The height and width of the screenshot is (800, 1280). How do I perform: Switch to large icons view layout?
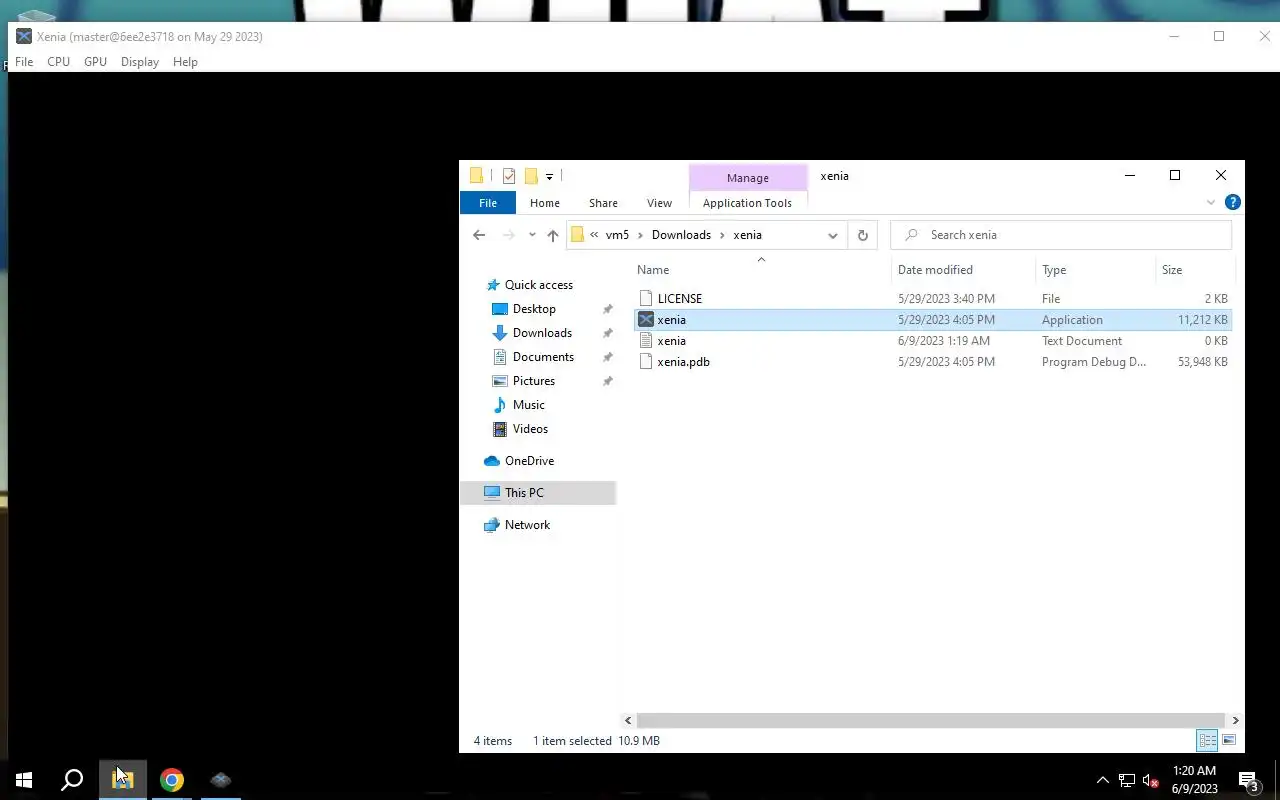(1229, 741)
